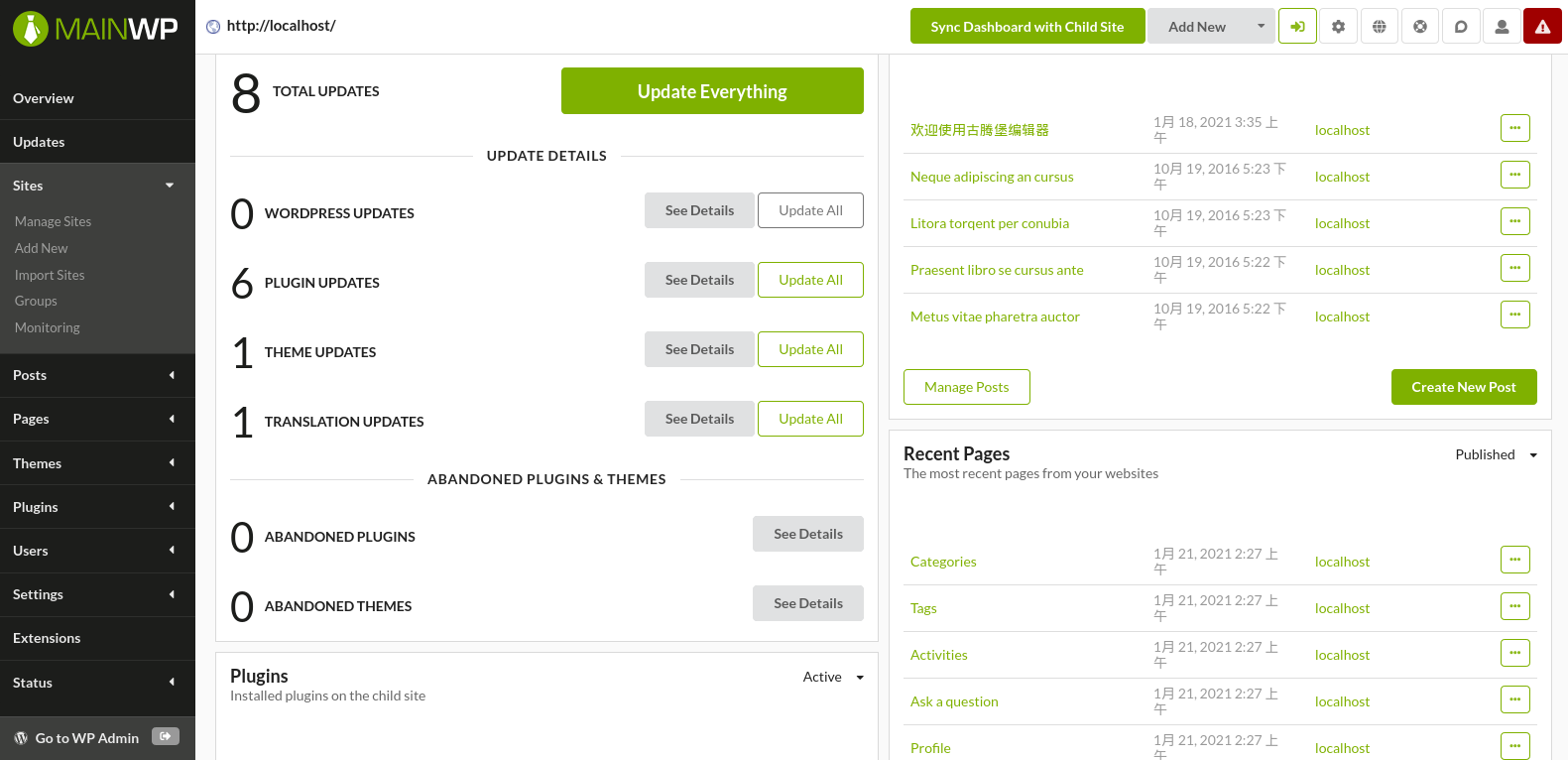The height and width of the screenshot is (760, 1568).
Task: Open settings via the gear icon
Action: (x=1338, y=27)
